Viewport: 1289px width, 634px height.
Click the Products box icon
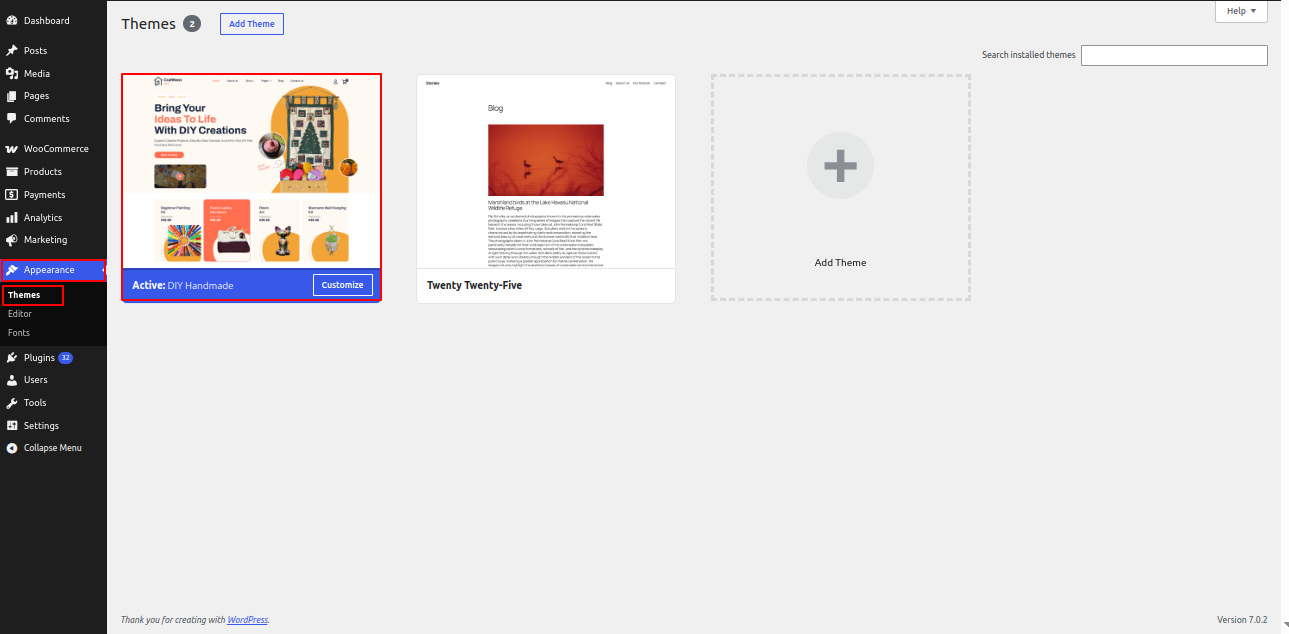click(12, 172)
